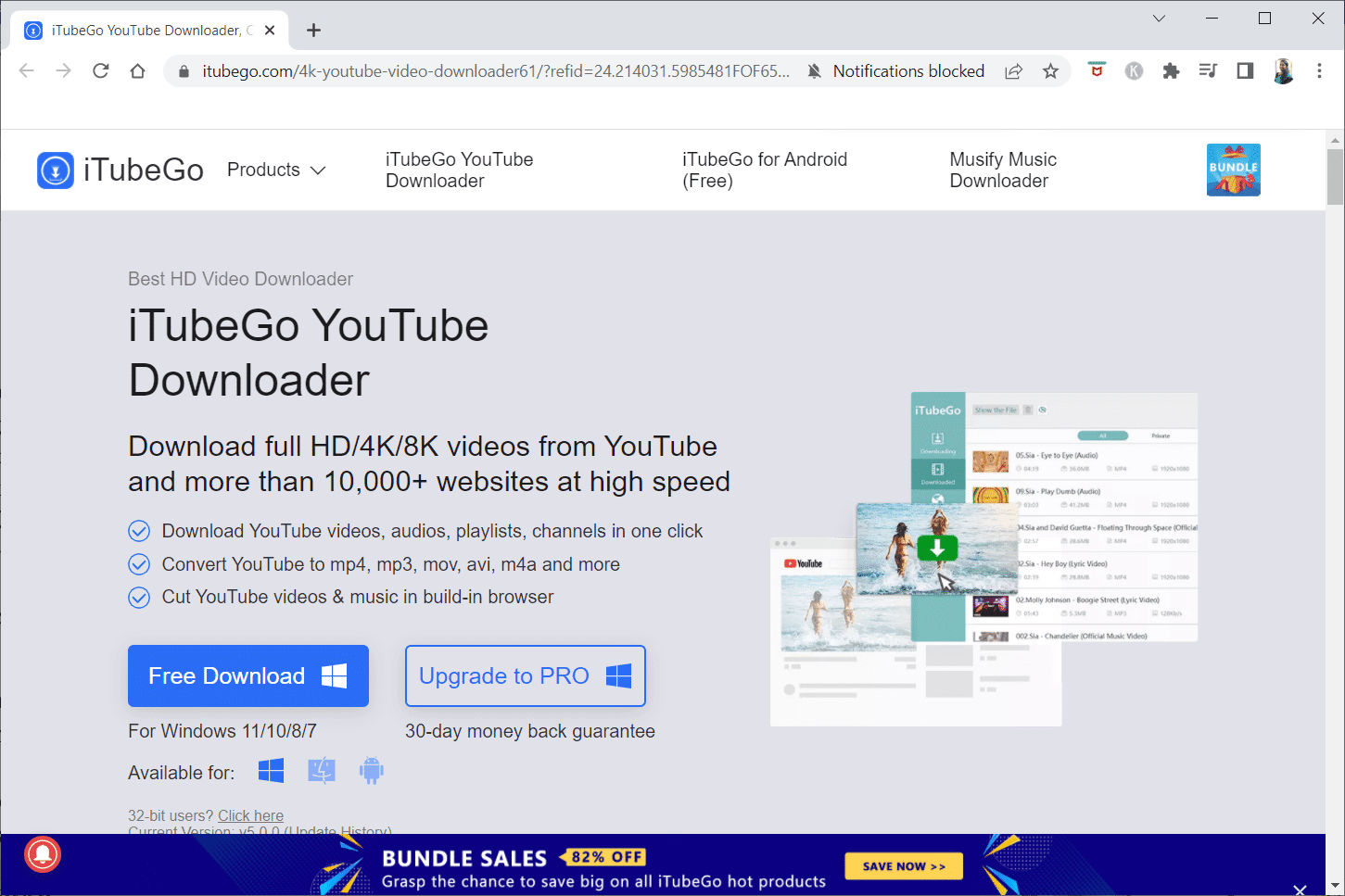The width and height of the screenshot is (1345, 896).
Task: Select the iTubeGo YouTube Downloader tab
Action: click(150, 31)
